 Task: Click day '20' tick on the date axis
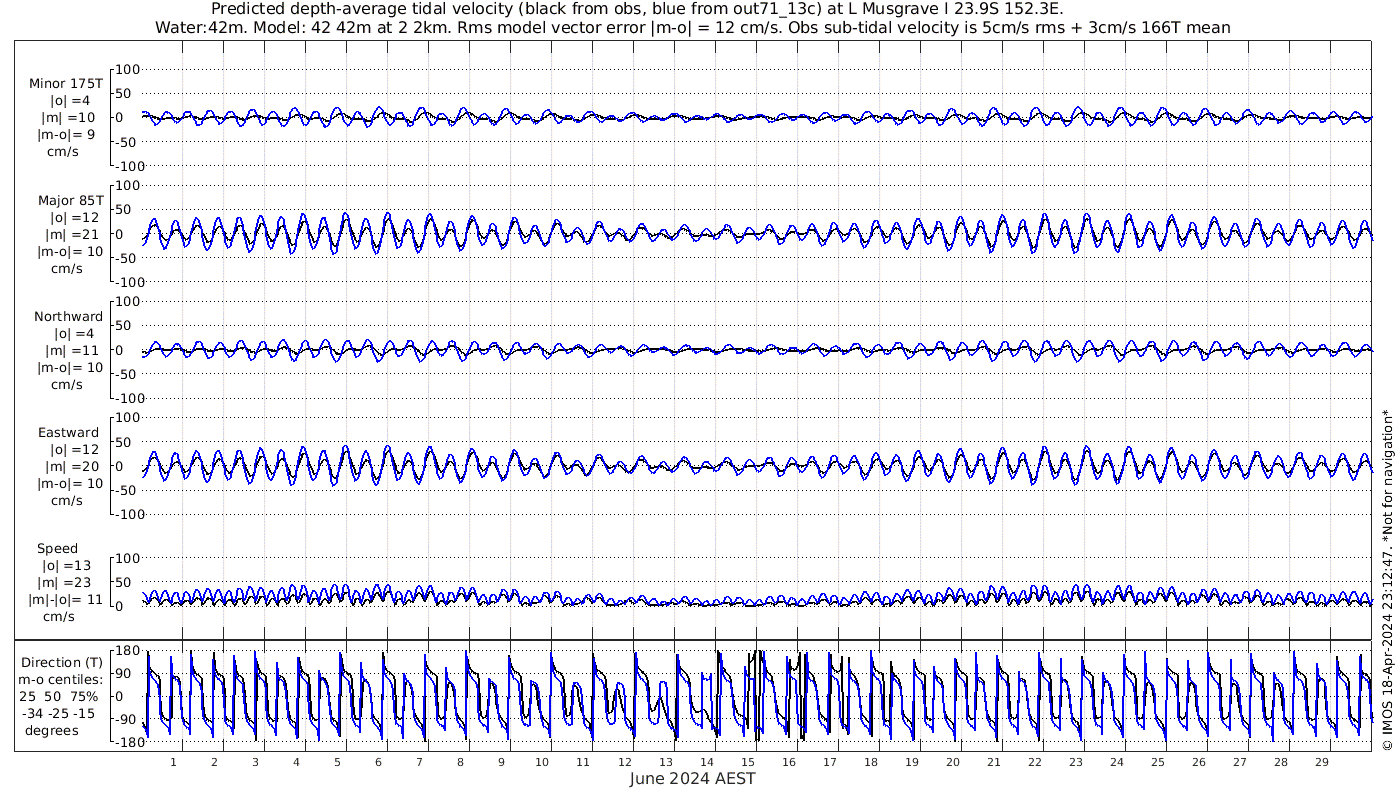(952, 762)
